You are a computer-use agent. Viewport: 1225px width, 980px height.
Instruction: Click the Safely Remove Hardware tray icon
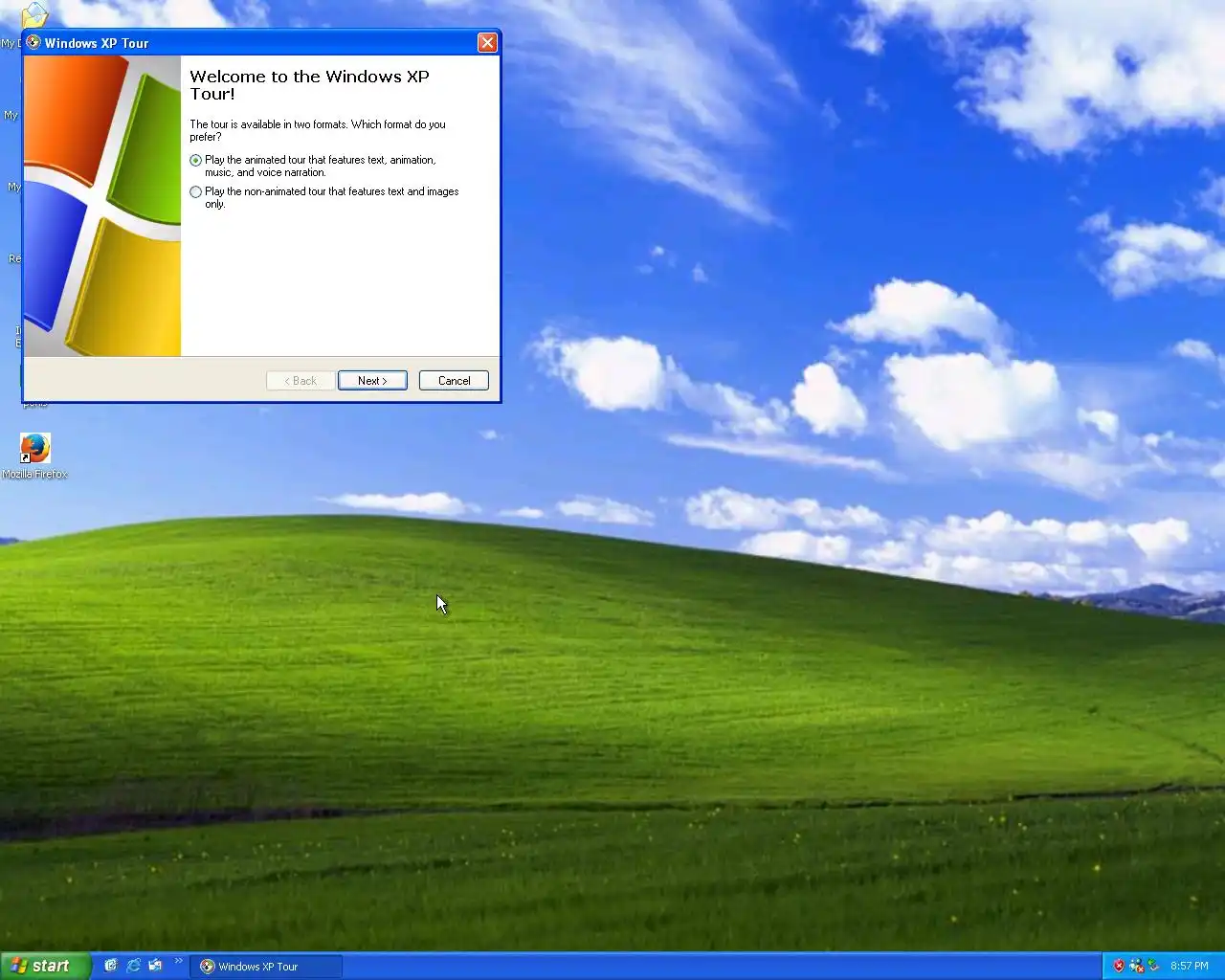pyautogui.click(x=1153, y=966)
